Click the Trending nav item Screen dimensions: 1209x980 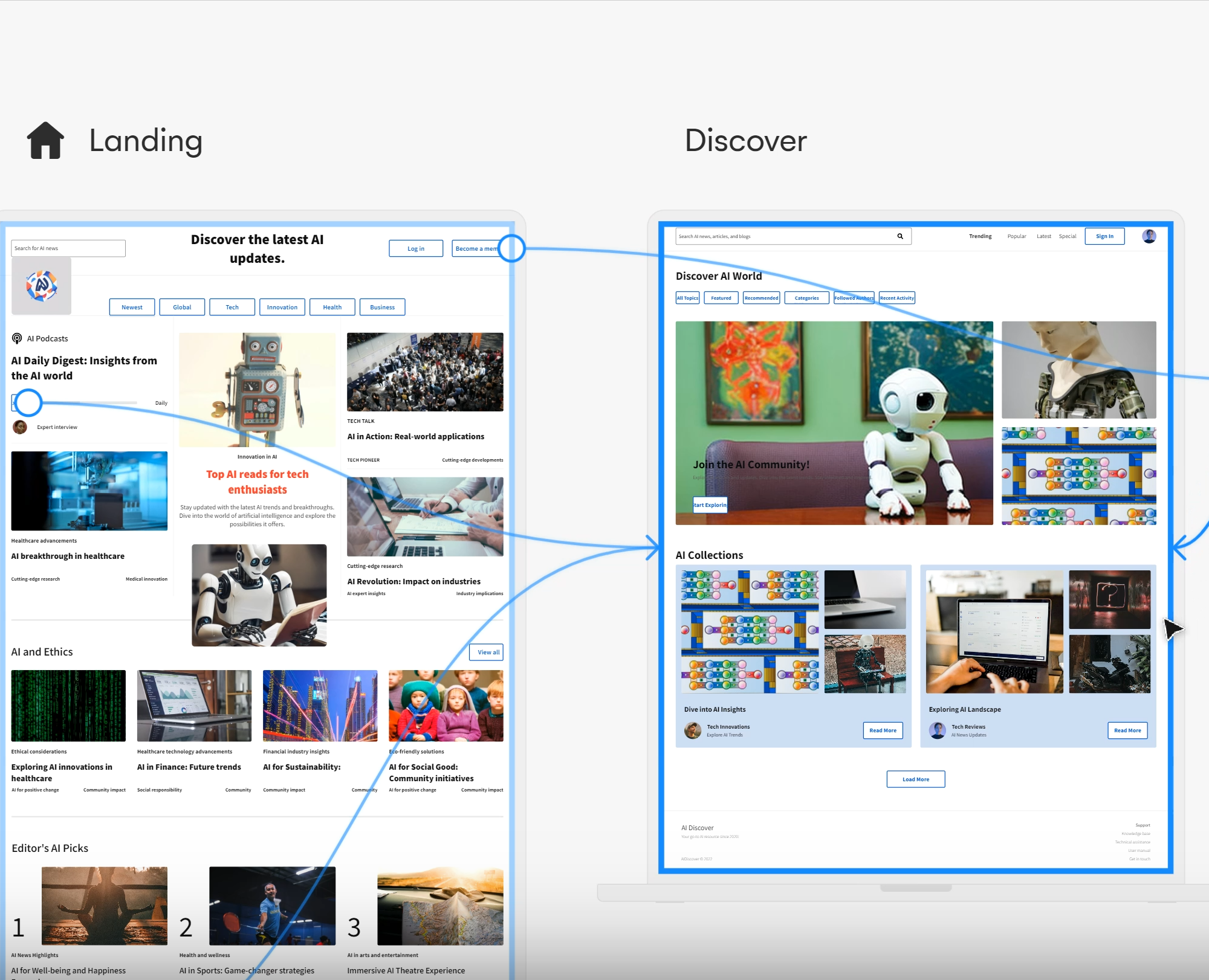tap(980, 236)
